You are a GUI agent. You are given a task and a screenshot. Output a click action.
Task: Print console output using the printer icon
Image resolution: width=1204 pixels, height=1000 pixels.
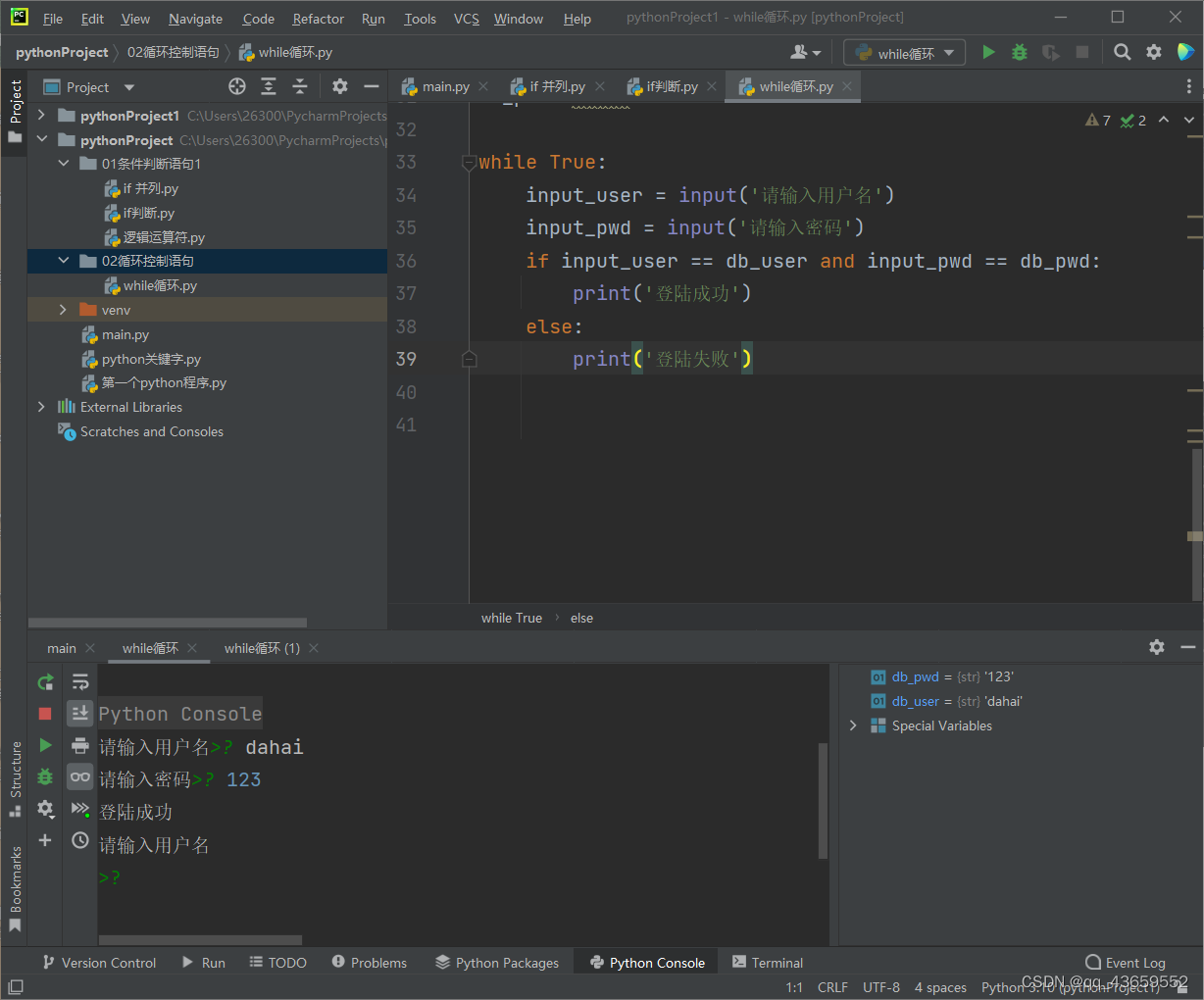coord(79,745)
